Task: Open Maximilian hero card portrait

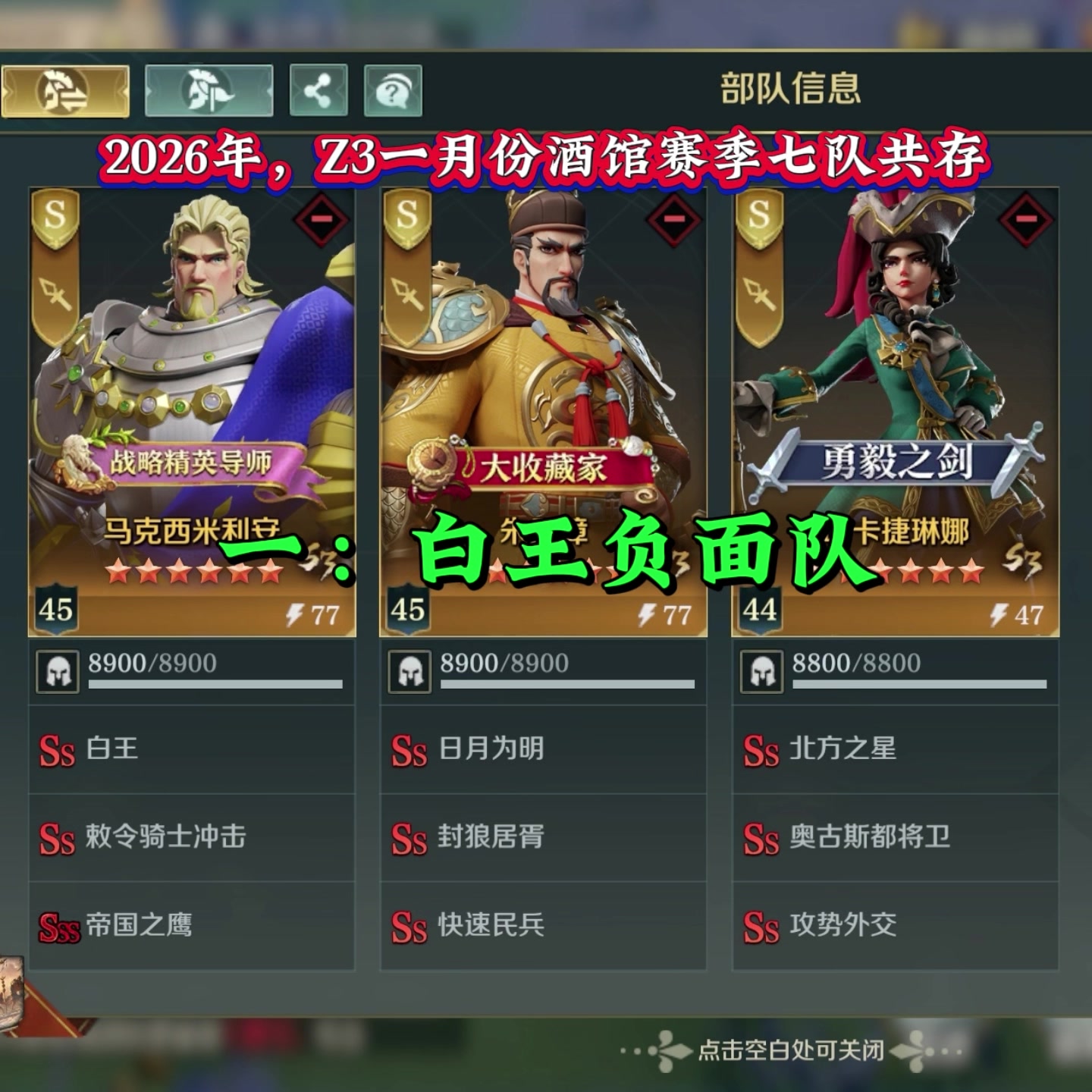Action: pyautogui.click(x=191, y=412)
